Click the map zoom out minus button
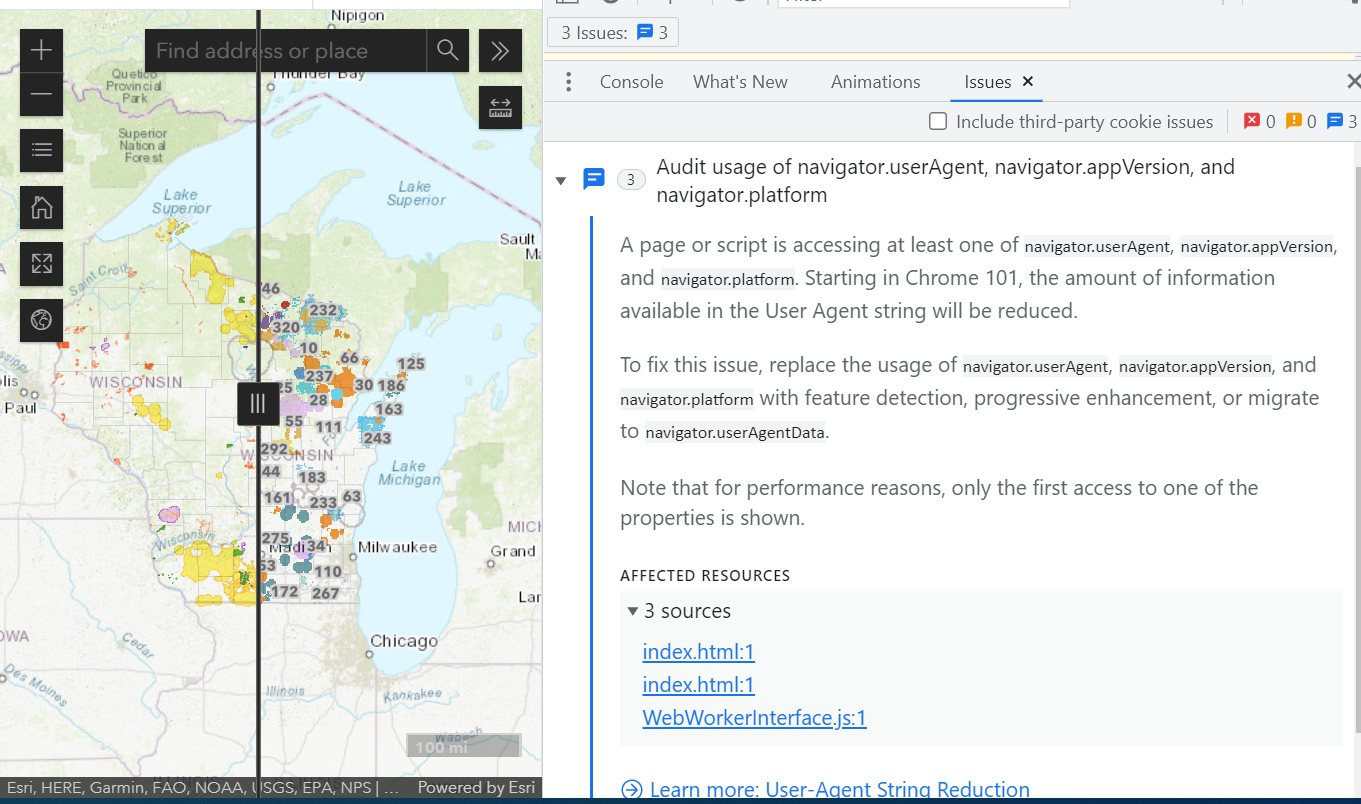1361x804 pixels. point(41,95)
